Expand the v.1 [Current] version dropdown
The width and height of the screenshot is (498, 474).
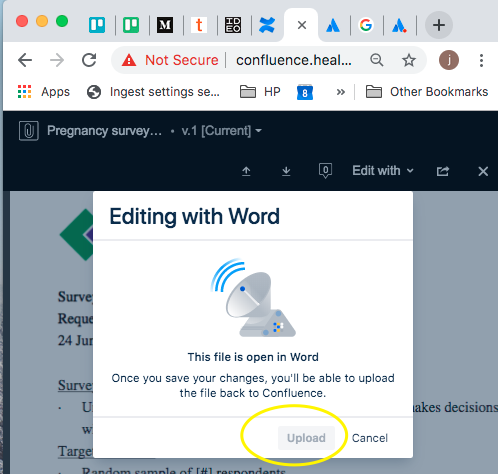tap(222, 131)
